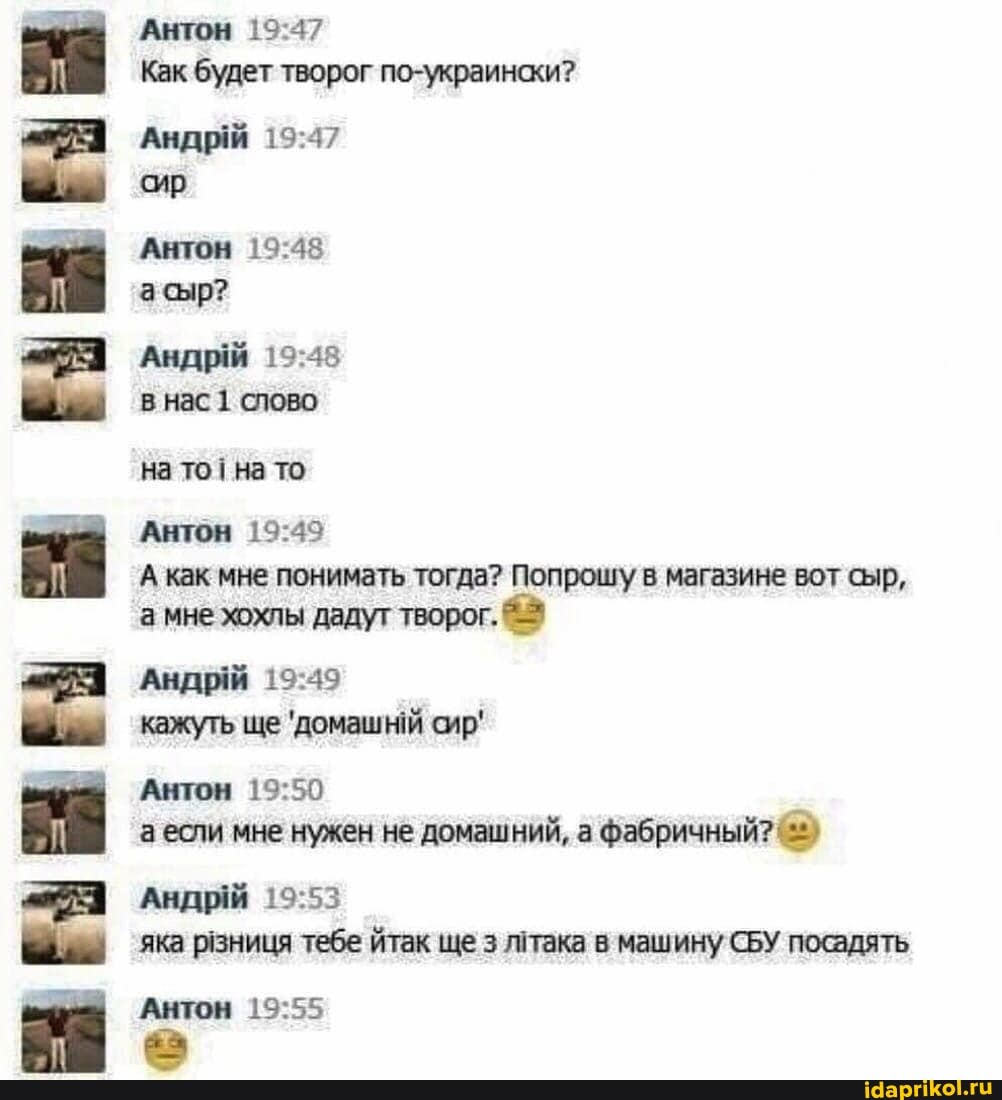
Task: Open Андрій's avatar at the 19:48 message
Action: (x=63, y=380)
